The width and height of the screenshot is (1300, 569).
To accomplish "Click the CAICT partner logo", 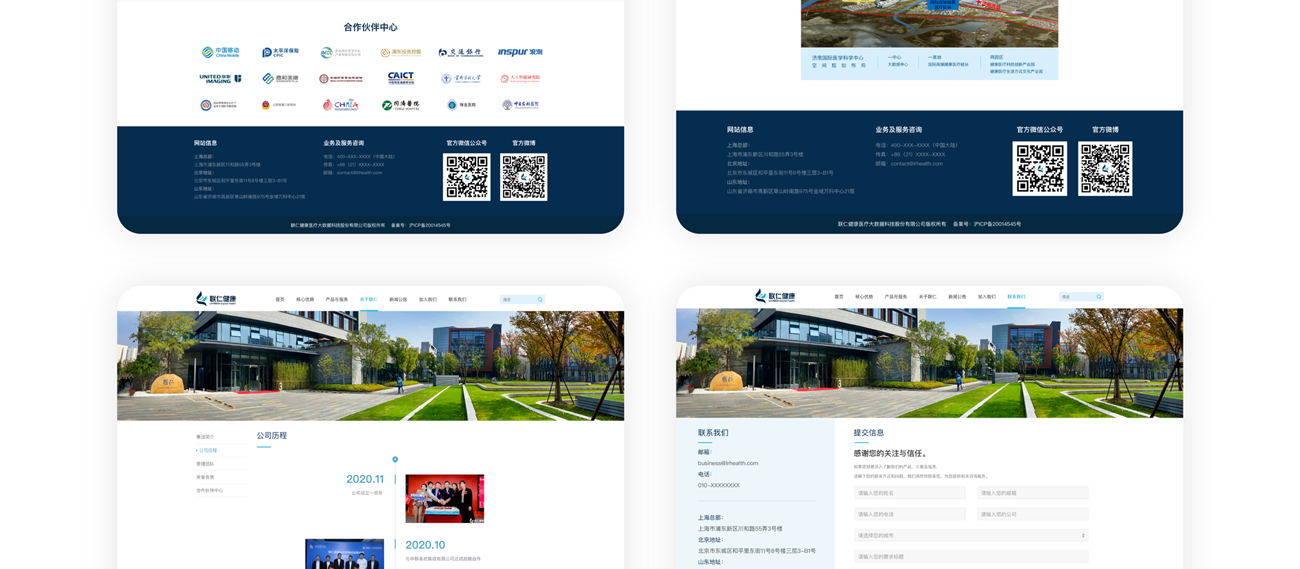I will point(400,78).
